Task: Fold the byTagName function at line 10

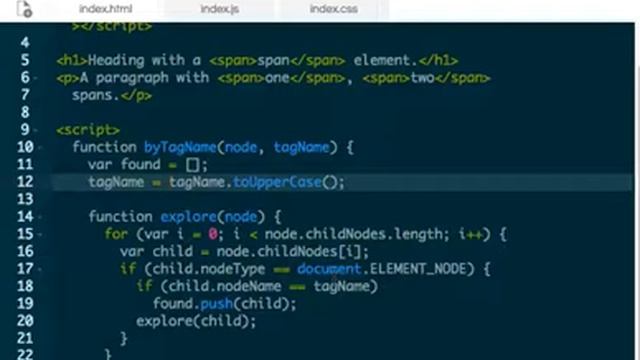Action: pyautogui.click(x=40, y=147)
